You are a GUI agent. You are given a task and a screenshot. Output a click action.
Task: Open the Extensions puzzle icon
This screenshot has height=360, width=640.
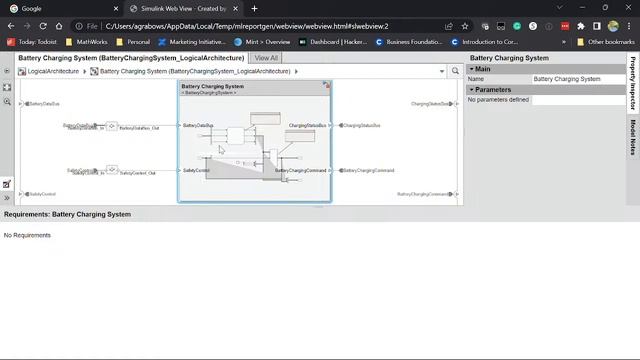pyautogui.click(x=581, y=26)
